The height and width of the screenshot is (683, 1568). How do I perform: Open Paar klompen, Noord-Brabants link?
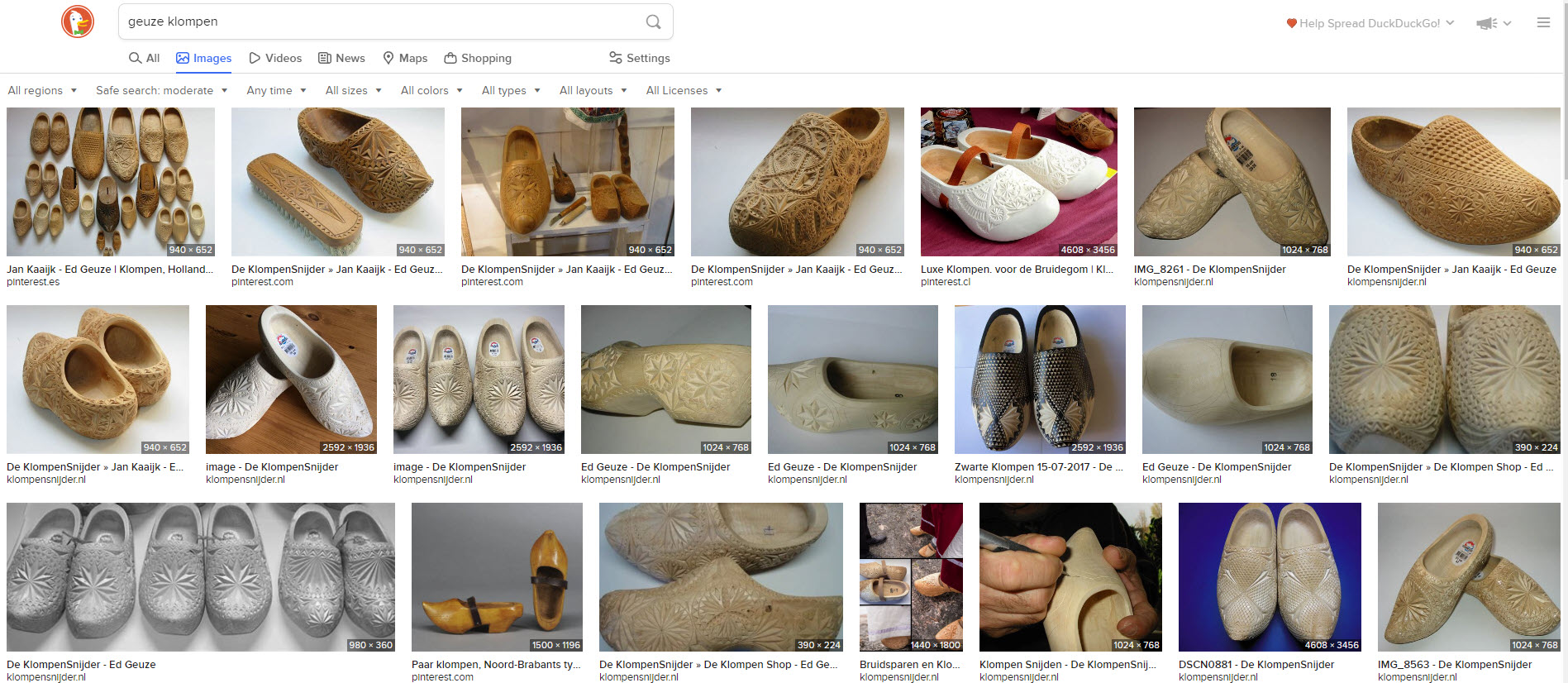(x=496, y=664)
